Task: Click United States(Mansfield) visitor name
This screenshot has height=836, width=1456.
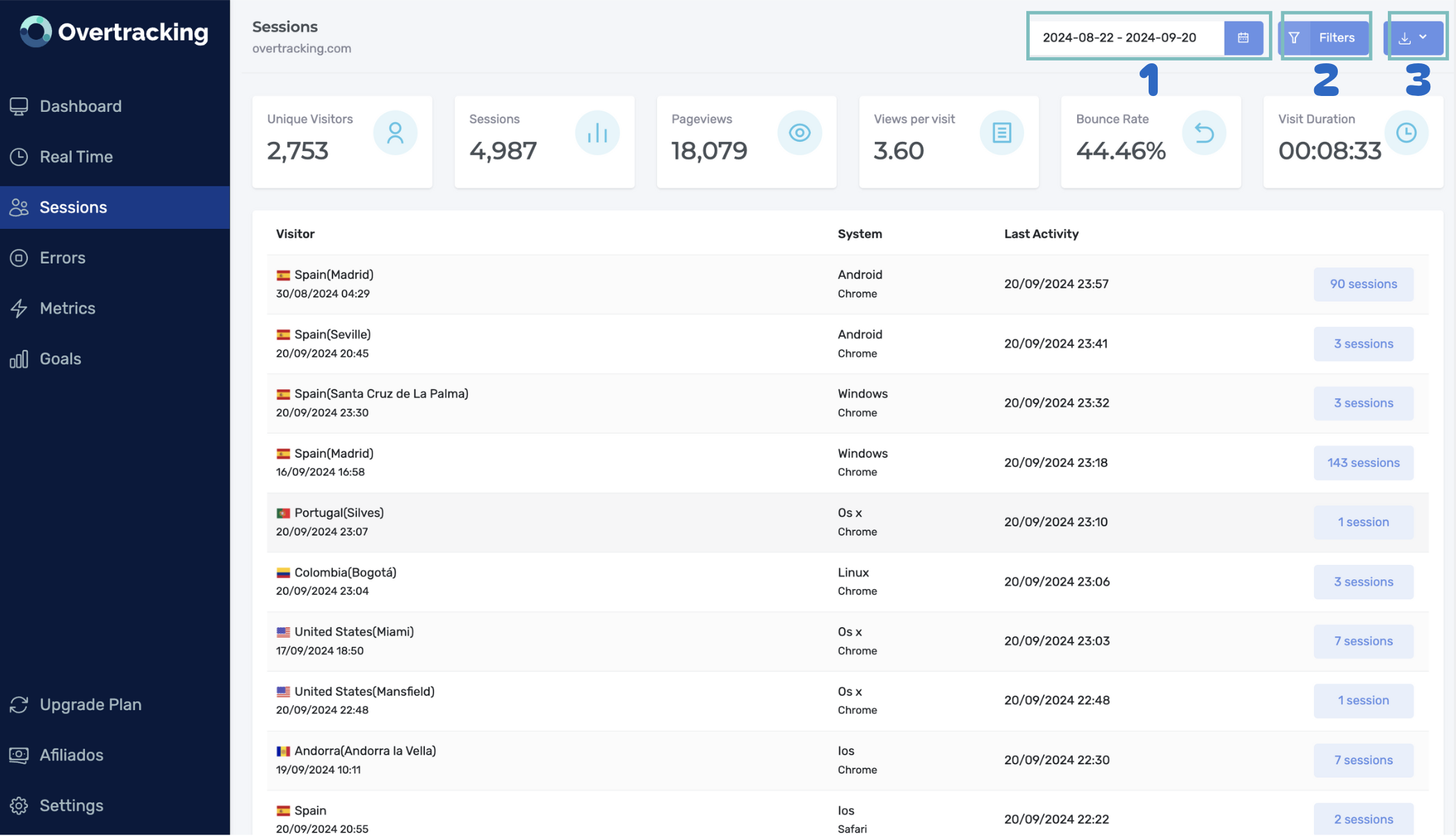Action: 364,691
